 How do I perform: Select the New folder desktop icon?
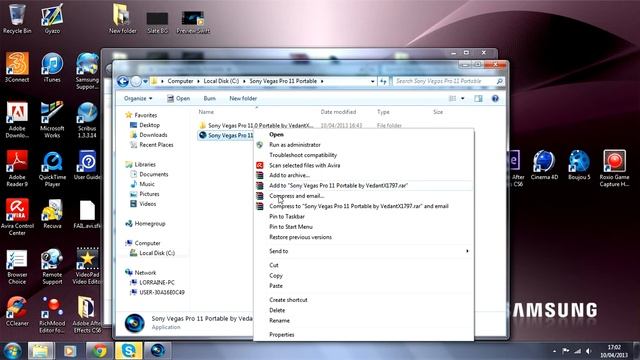122,18
